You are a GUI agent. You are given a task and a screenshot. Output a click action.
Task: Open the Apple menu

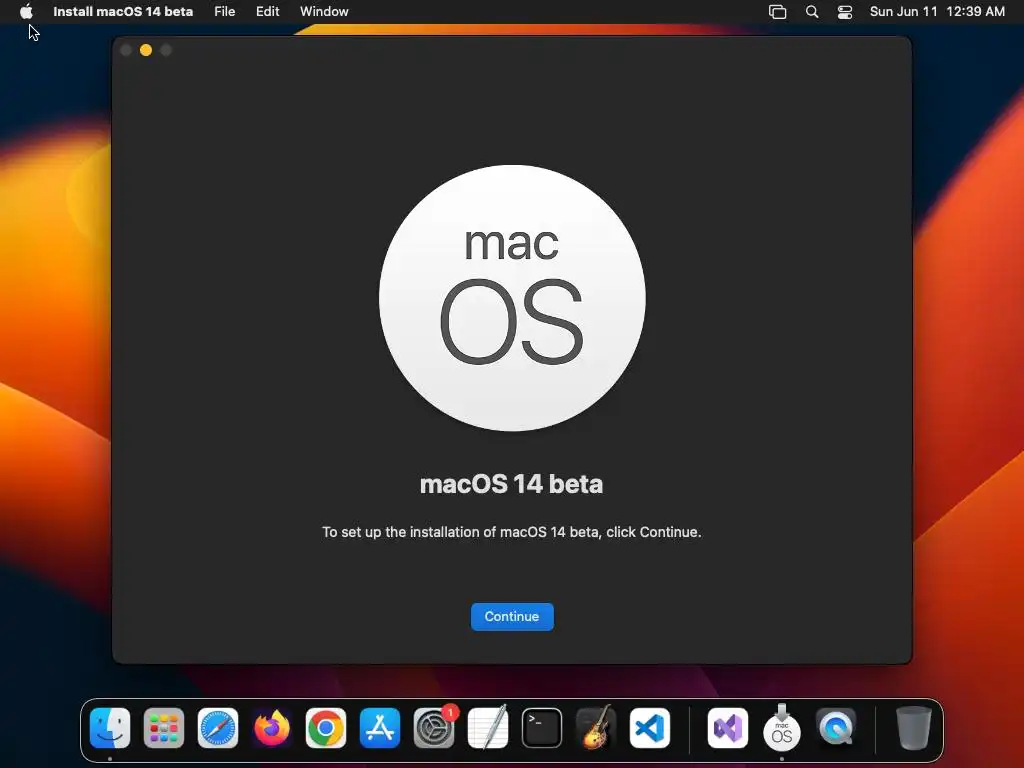tap(26, 12)
